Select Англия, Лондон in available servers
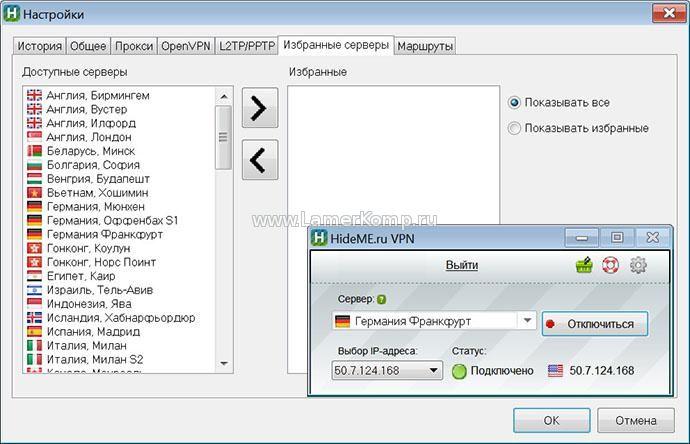 [89, 137]
